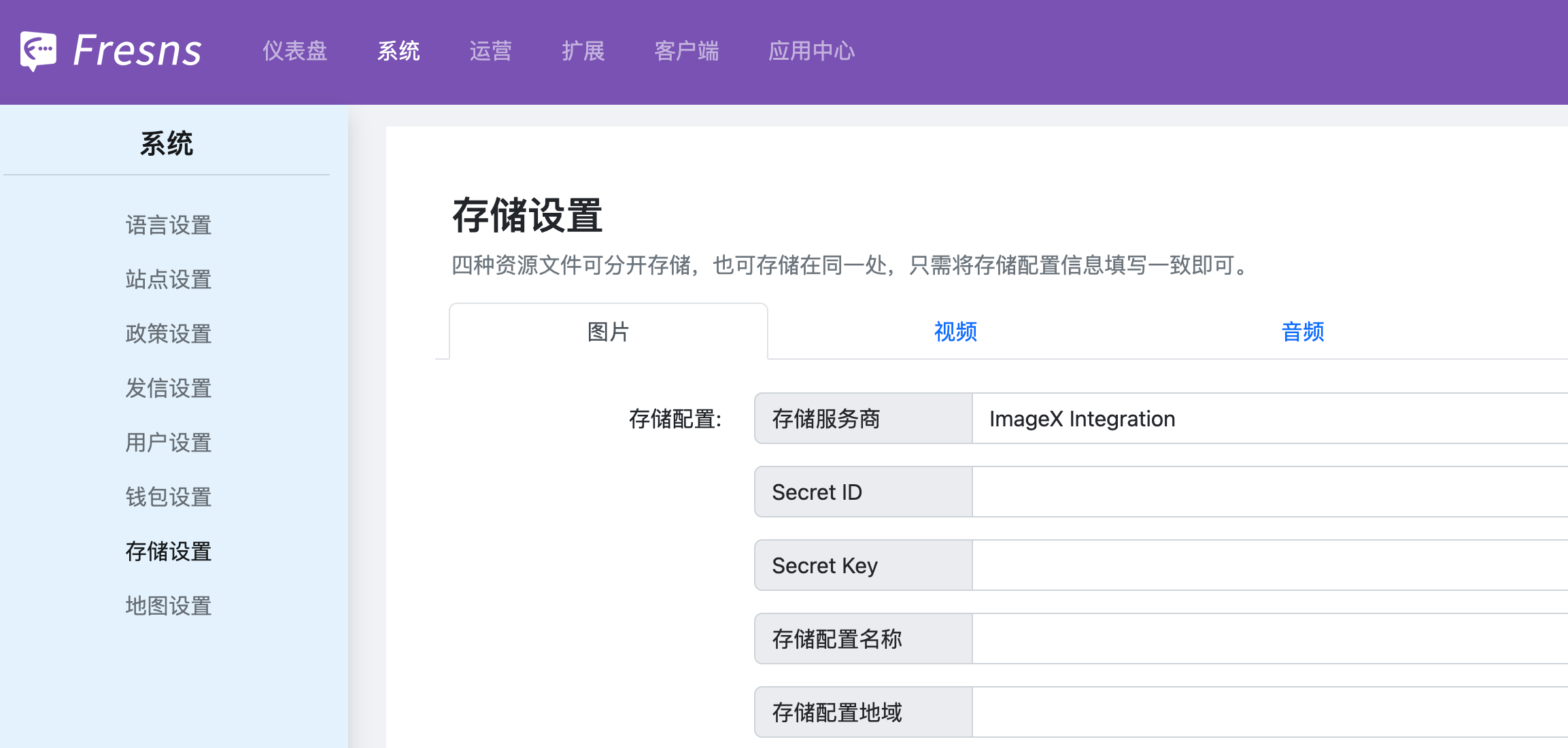
Task: Click the 存储配置: form label
Action: coord(675,419)
